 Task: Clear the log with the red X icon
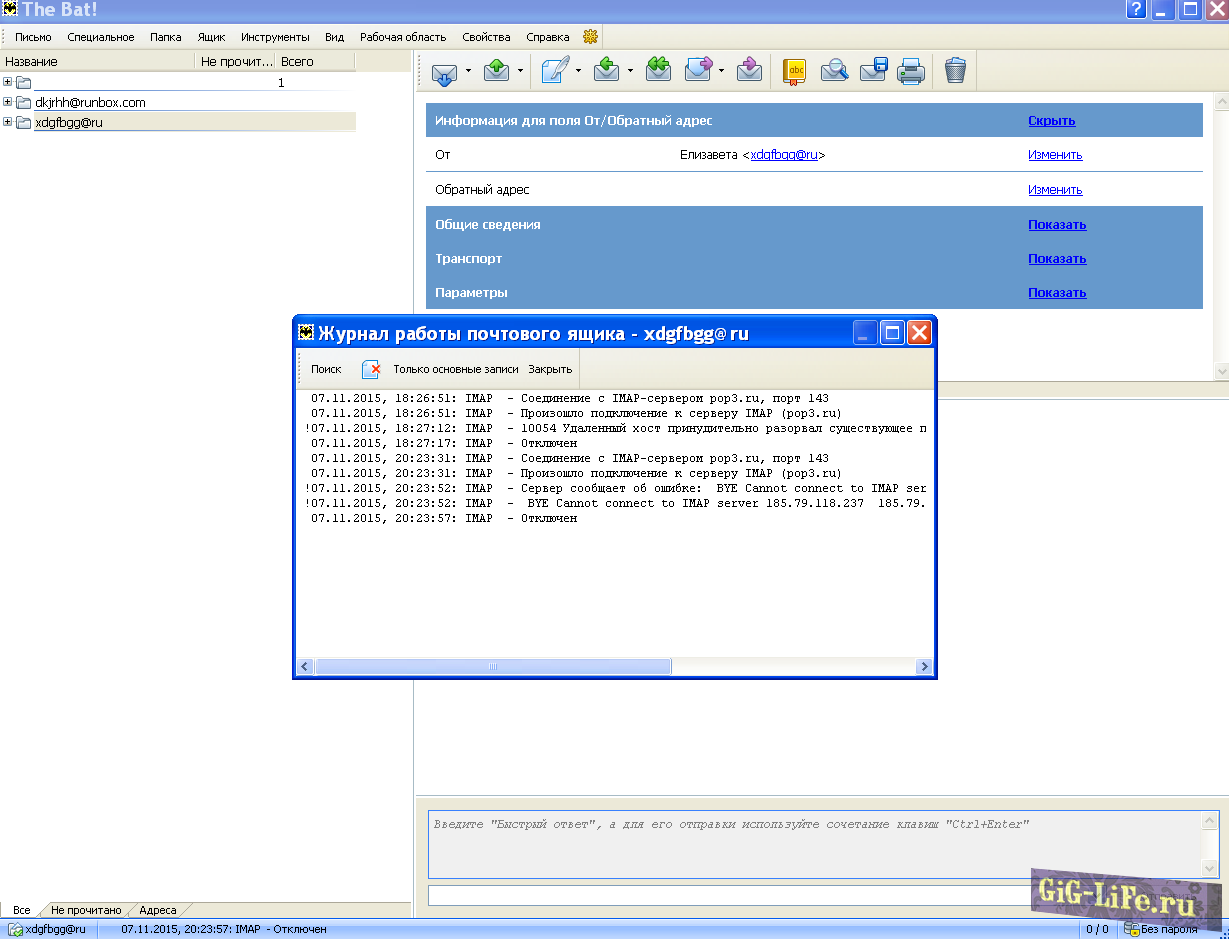[370, 369]
